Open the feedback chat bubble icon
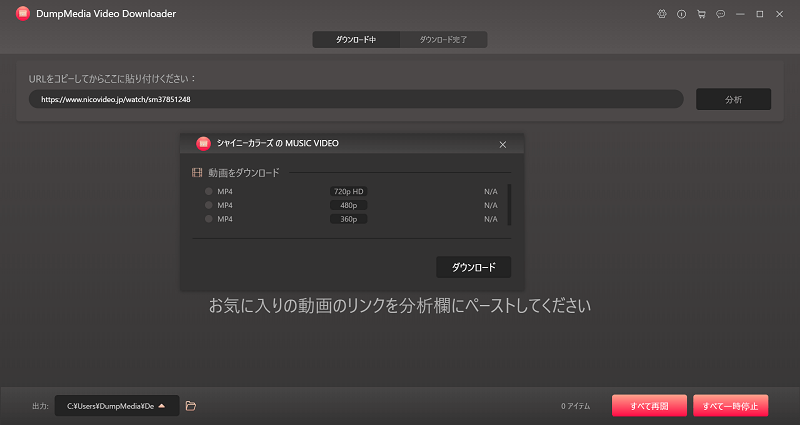800x425 pixels. (720, 14)
